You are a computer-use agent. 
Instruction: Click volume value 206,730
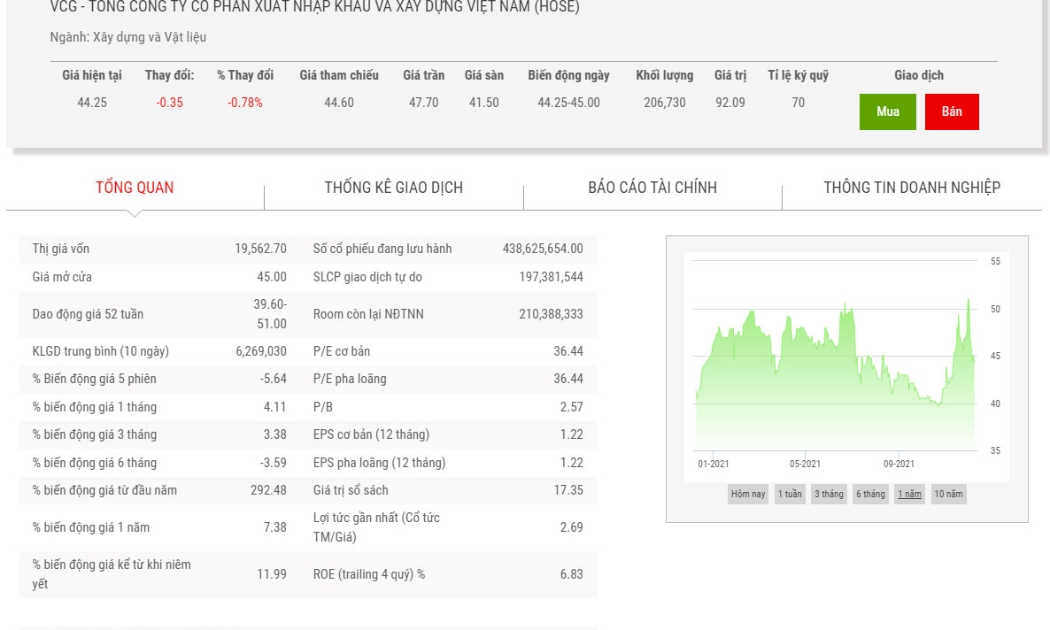coord(664,102)
